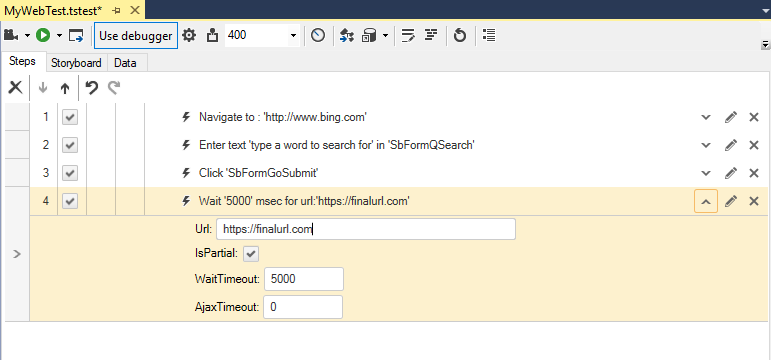This screenshot has width=771, height=360.
Task: Expand the Enter text SbFormQSearch step
Action: [x=706, y=145]
